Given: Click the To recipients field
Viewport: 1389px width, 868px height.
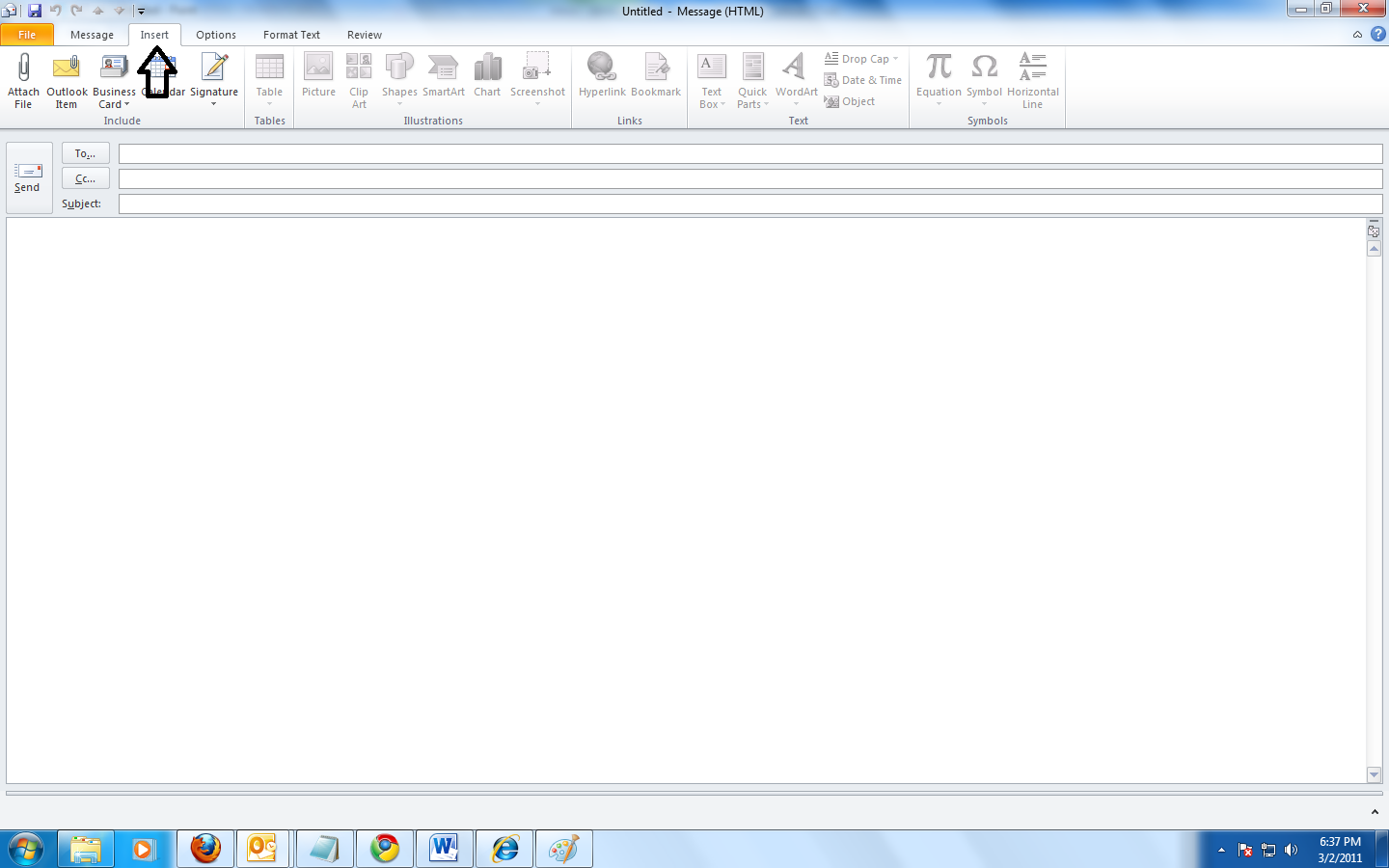Looking at the screenshot, I should 750,153.
